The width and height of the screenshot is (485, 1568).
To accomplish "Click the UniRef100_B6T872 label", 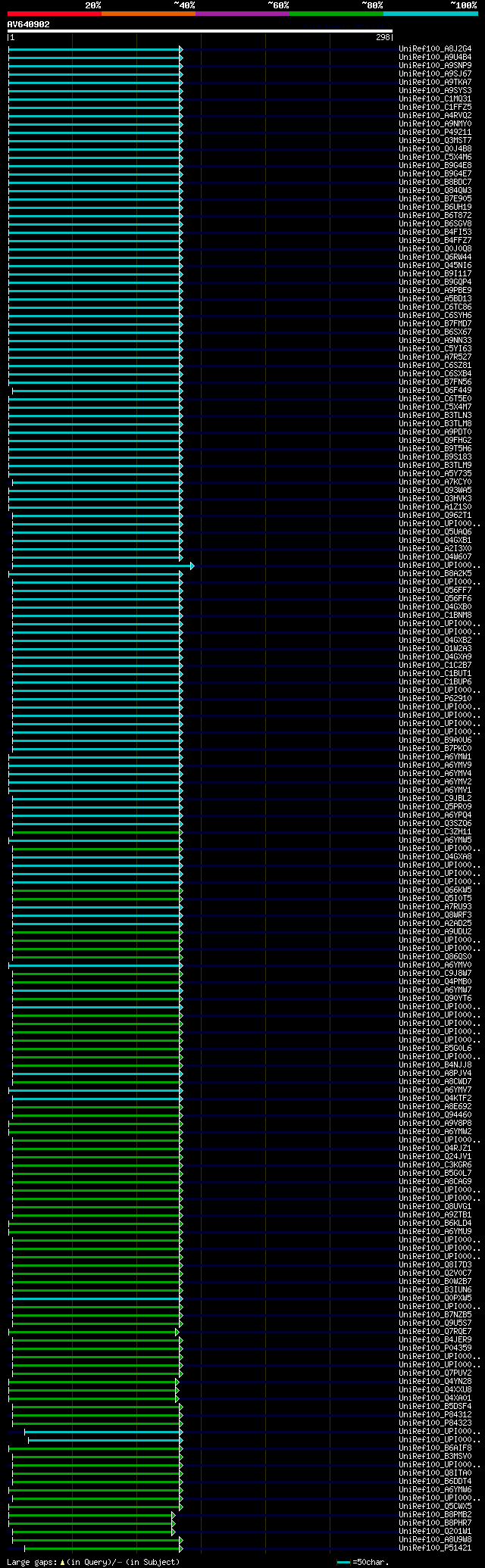I will 435,216.
